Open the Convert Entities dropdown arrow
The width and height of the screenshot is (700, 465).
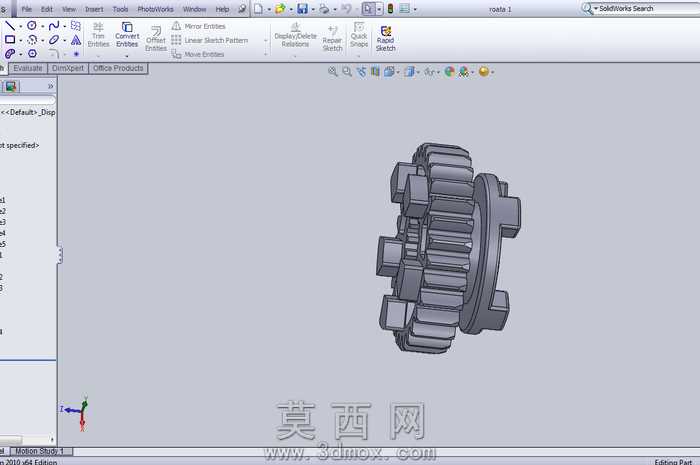pyautogui.click(x=127, y=56)
